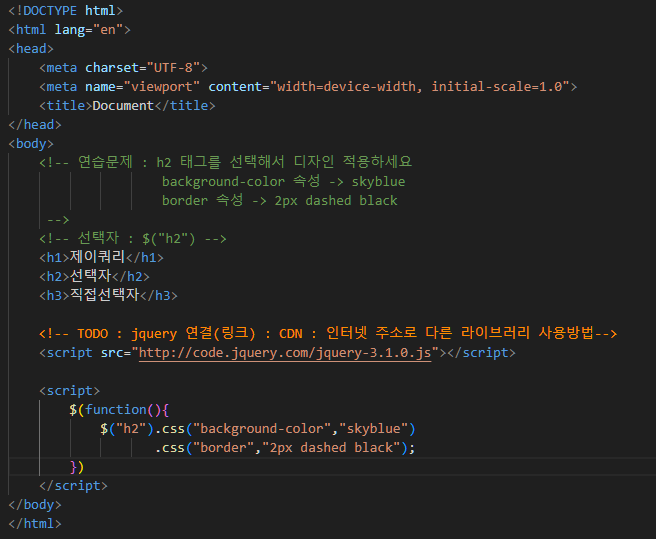Click the lang="en" attribute text
The width and height of the screenshot is (656, 539).
[89, 30]
